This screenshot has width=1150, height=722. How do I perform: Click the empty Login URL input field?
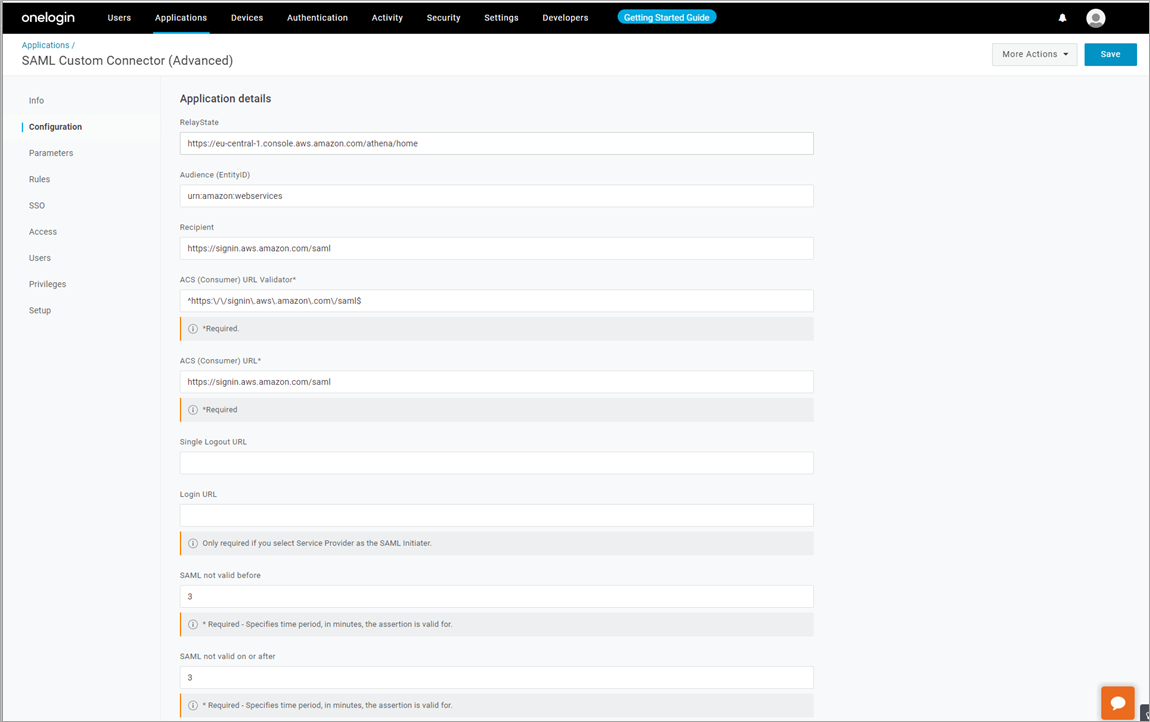coord(497,515)
